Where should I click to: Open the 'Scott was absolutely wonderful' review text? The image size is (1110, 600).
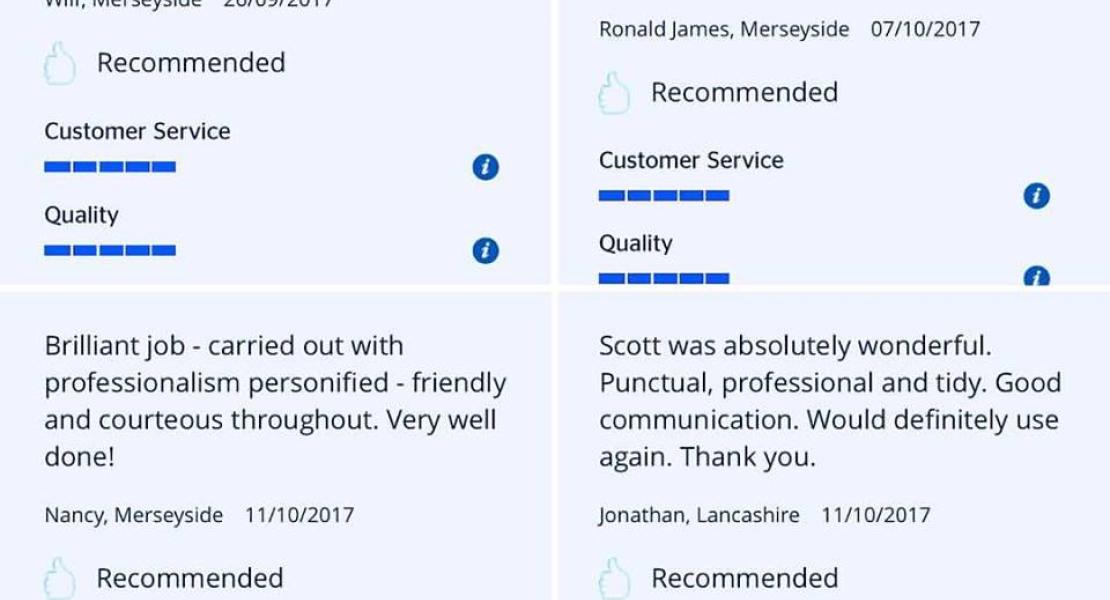(830, 401)
